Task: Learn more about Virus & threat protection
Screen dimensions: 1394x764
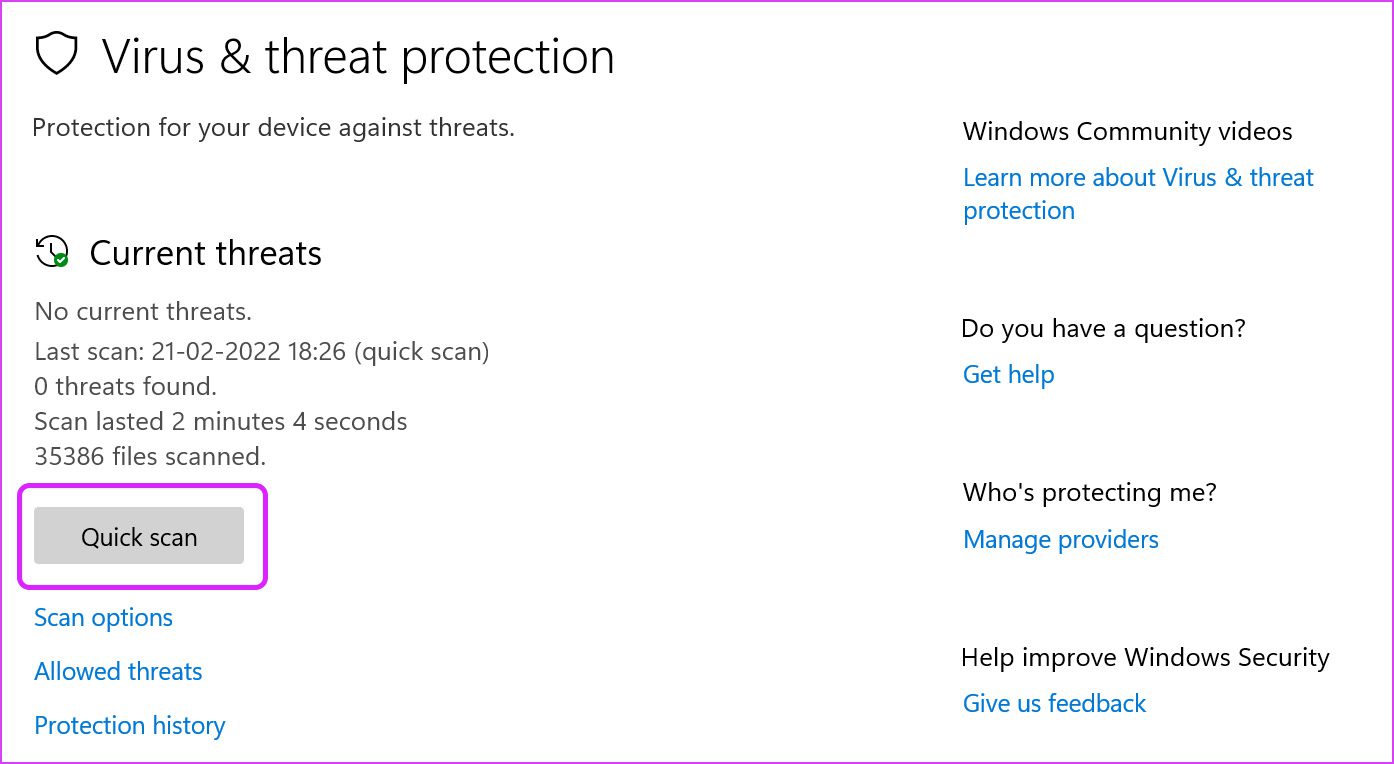Action: click(x=1137, y=193)
